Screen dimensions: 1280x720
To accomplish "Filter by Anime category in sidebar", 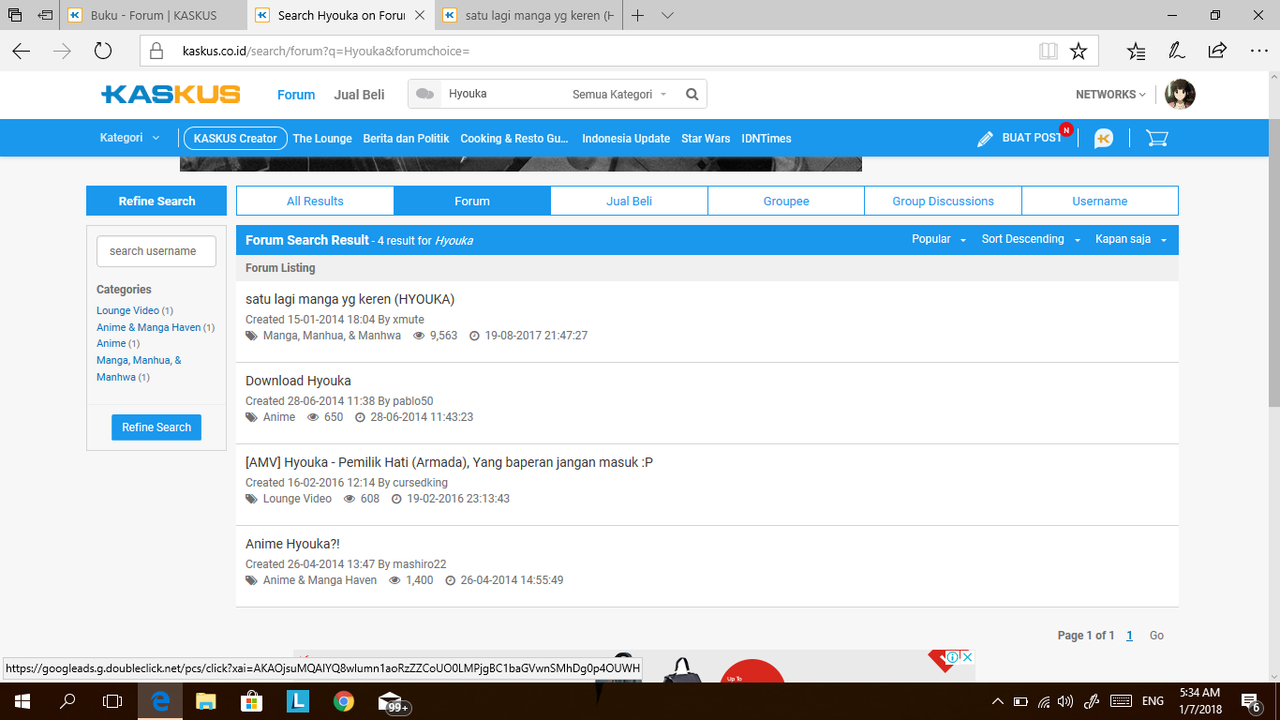I will (111, 343).
